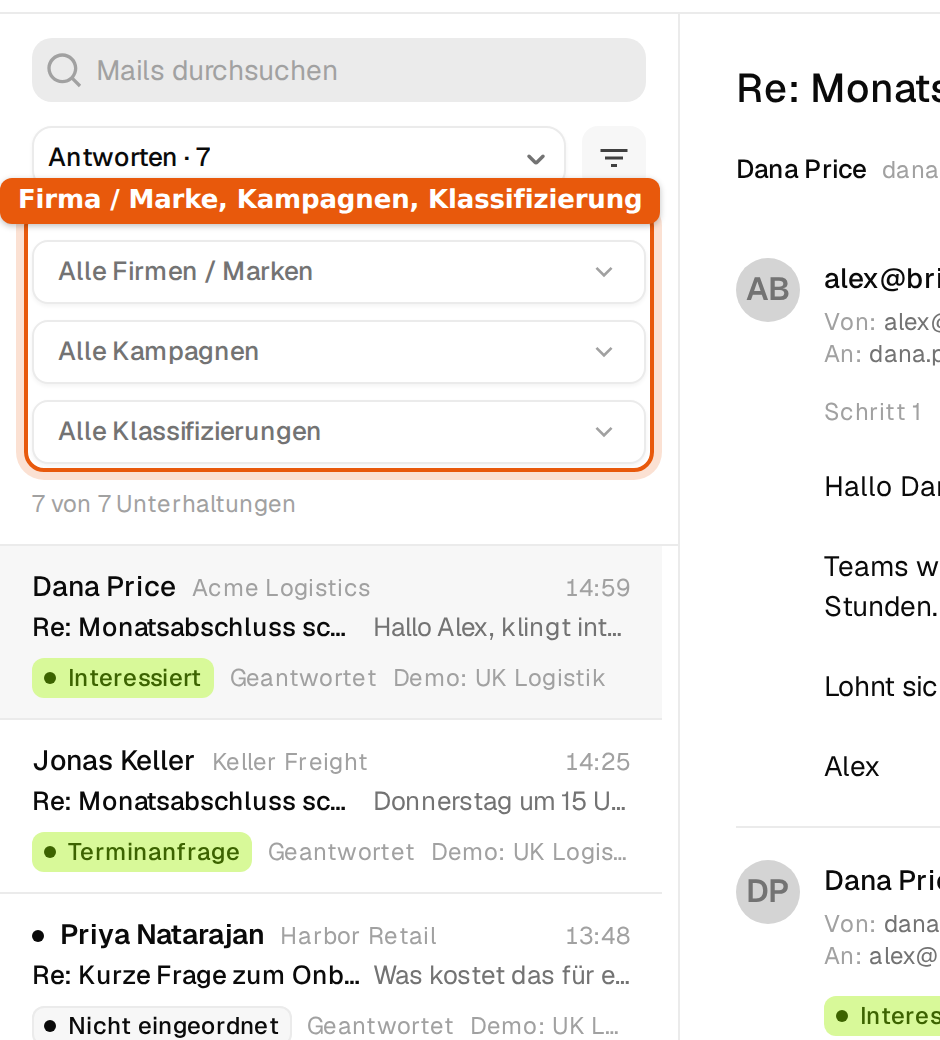This screenshot has height=1040, width=940.
Task: Click subject Re: Kurze Frage zum Onb…
Action: pyautogui.click(x=196, y=976)
